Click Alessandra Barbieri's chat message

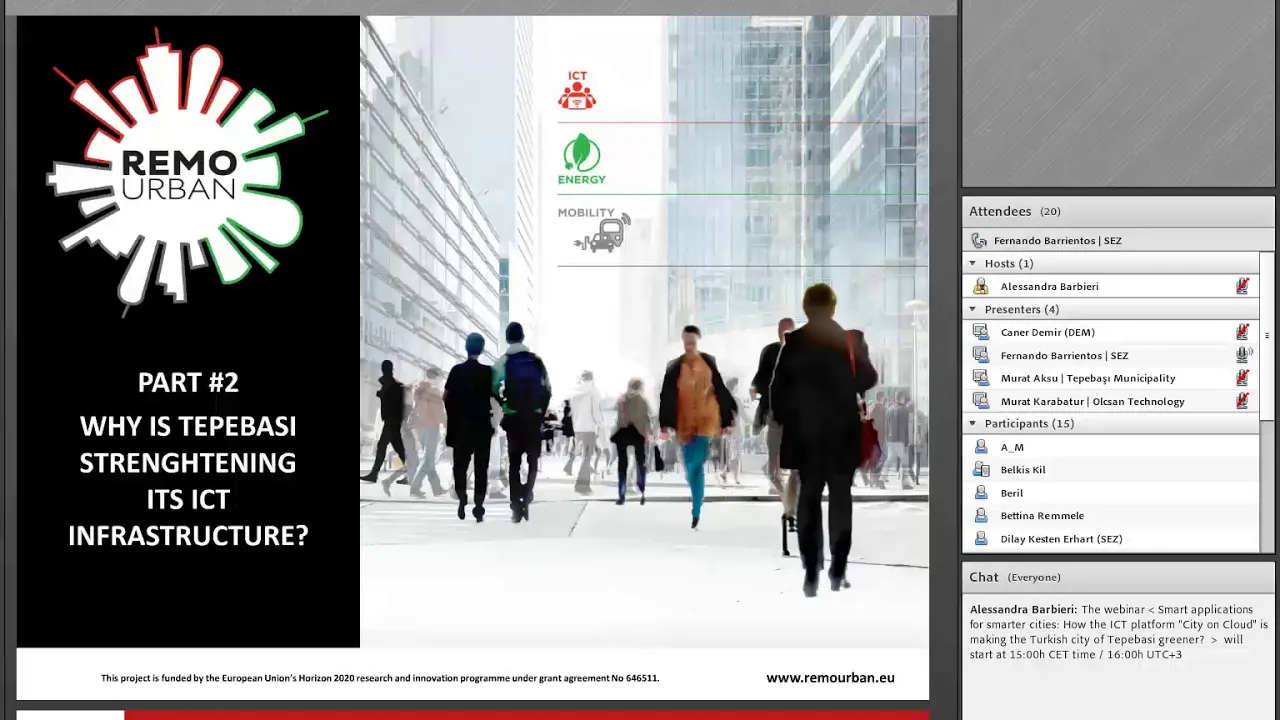[x=1119, y=632]
